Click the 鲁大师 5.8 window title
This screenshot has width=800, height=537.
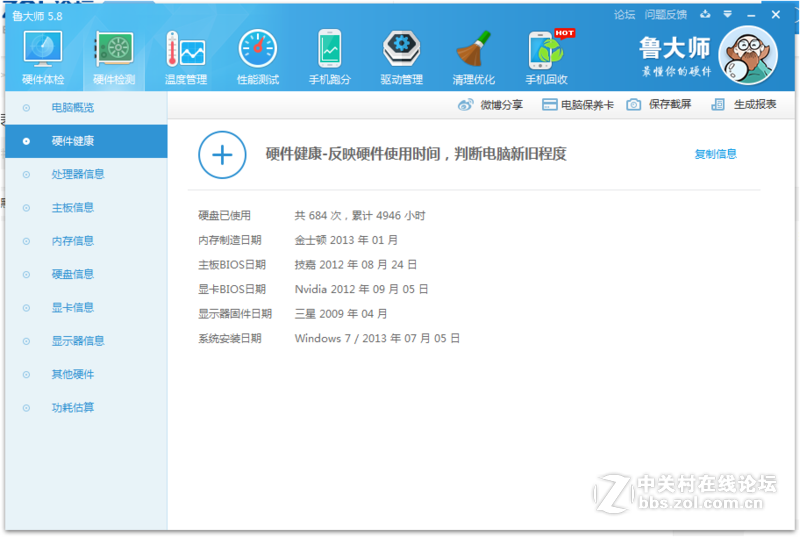[x=37, y=16]
